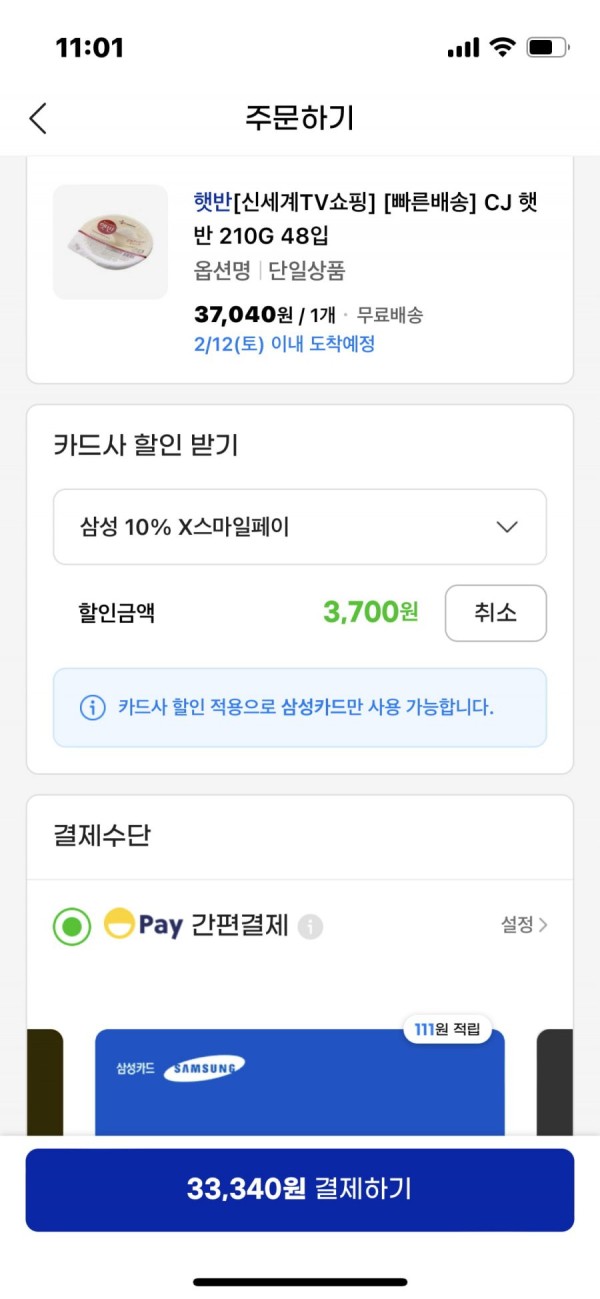The height and width of the screenshot is (1299, 600).
Task: Select the next dark card on right edge
Action: pos(555,1083)
